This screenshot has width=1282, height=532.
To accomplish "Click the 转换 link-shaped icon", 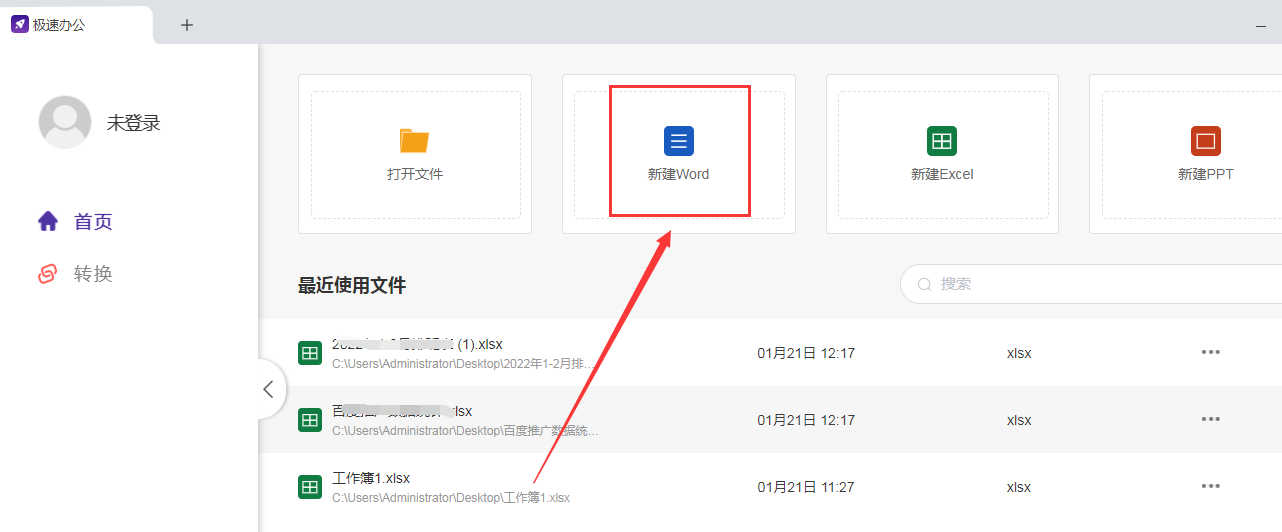I will click(x=48, y=274).
